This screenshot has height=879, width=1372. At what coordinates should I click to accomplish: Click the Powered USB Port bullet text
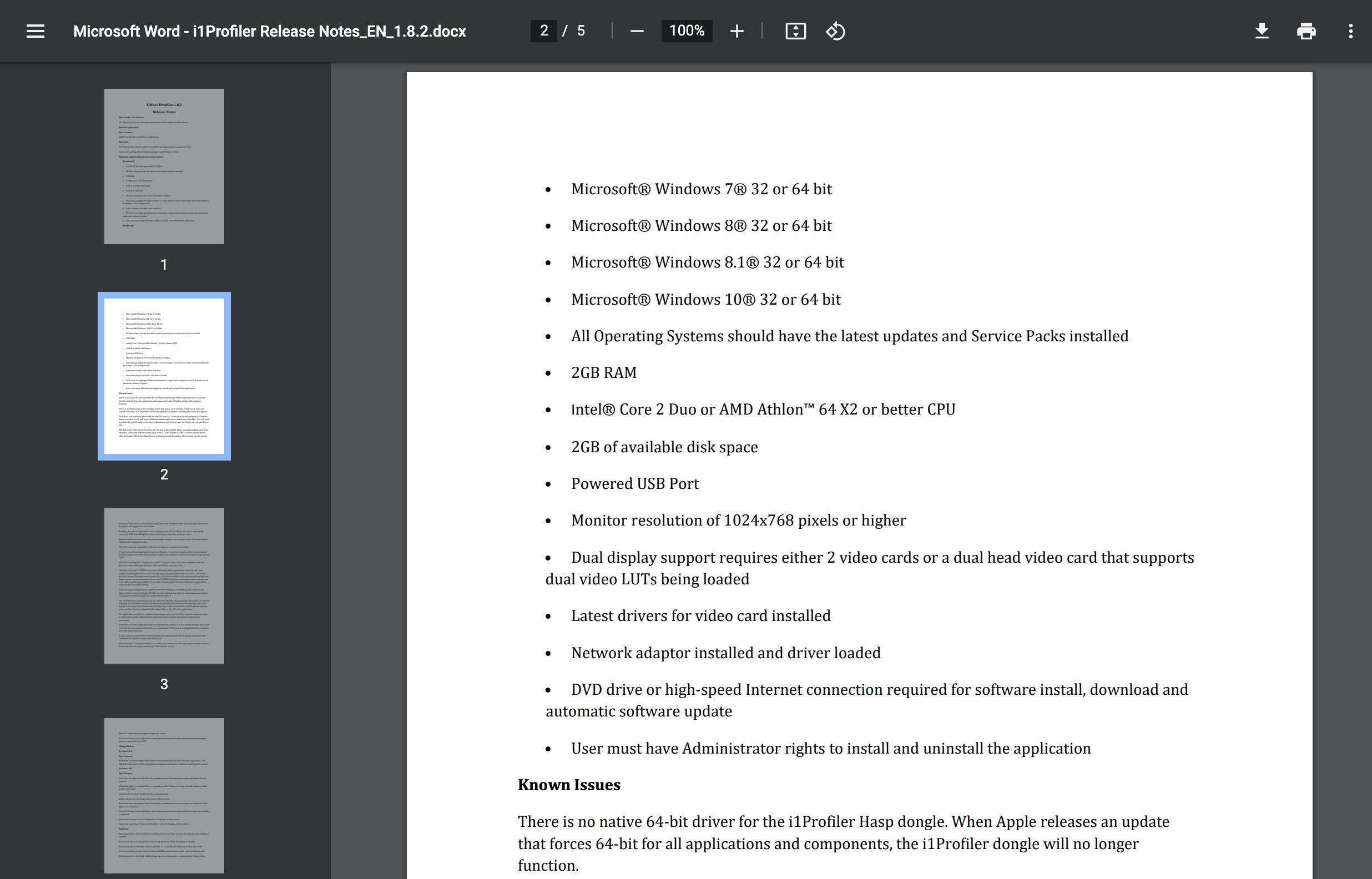point(634,483)
